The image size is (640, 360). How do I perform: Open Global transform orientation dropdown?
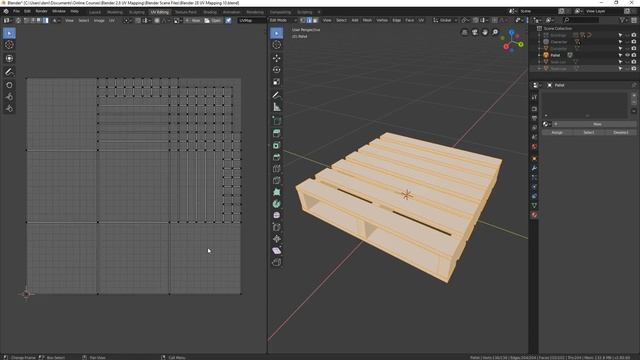click(x=445, y=20)
